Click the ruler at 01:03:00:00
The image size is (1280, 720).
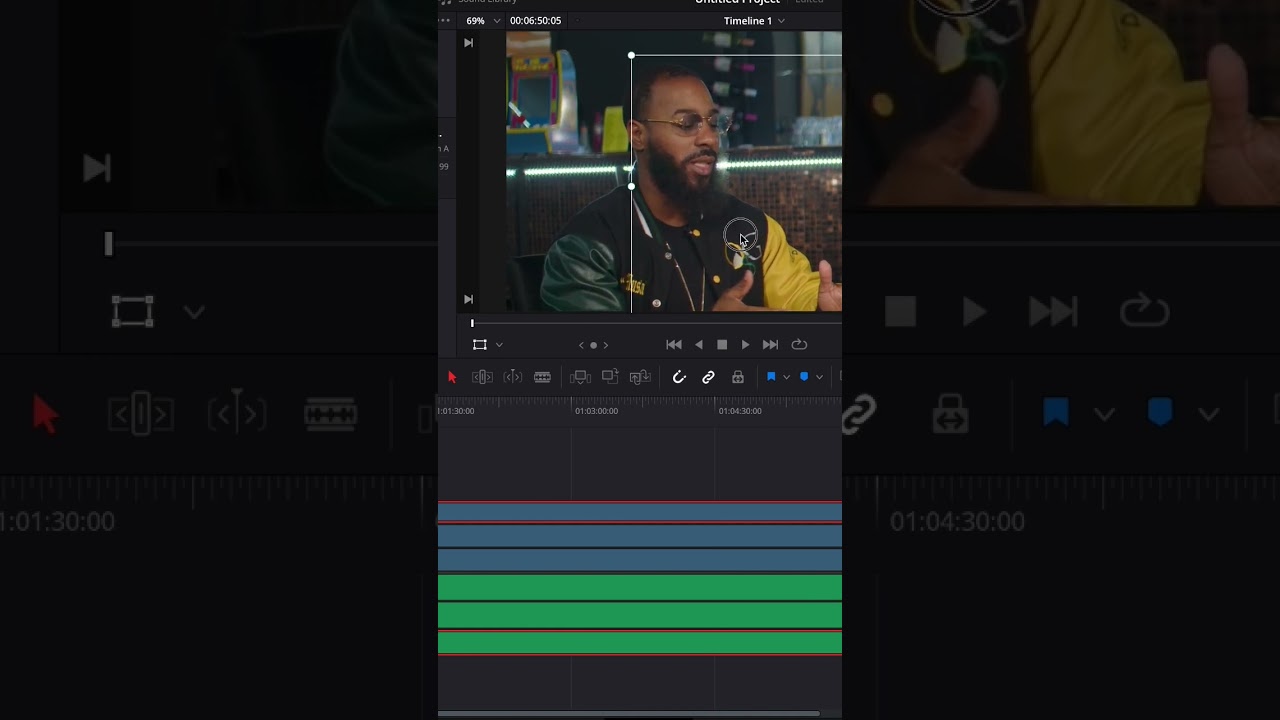597,411
